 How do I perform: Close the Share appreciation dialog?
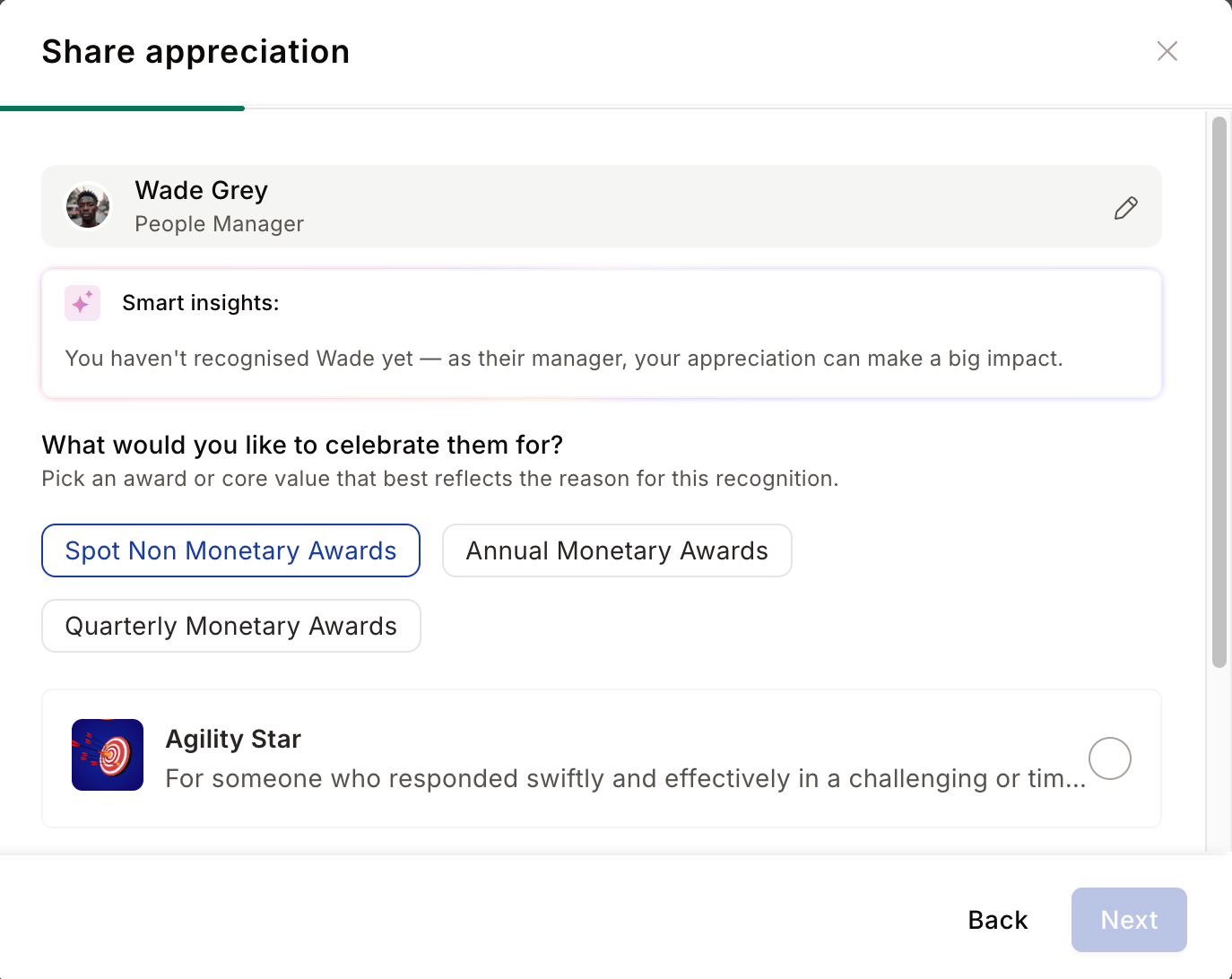point(1167,51)
